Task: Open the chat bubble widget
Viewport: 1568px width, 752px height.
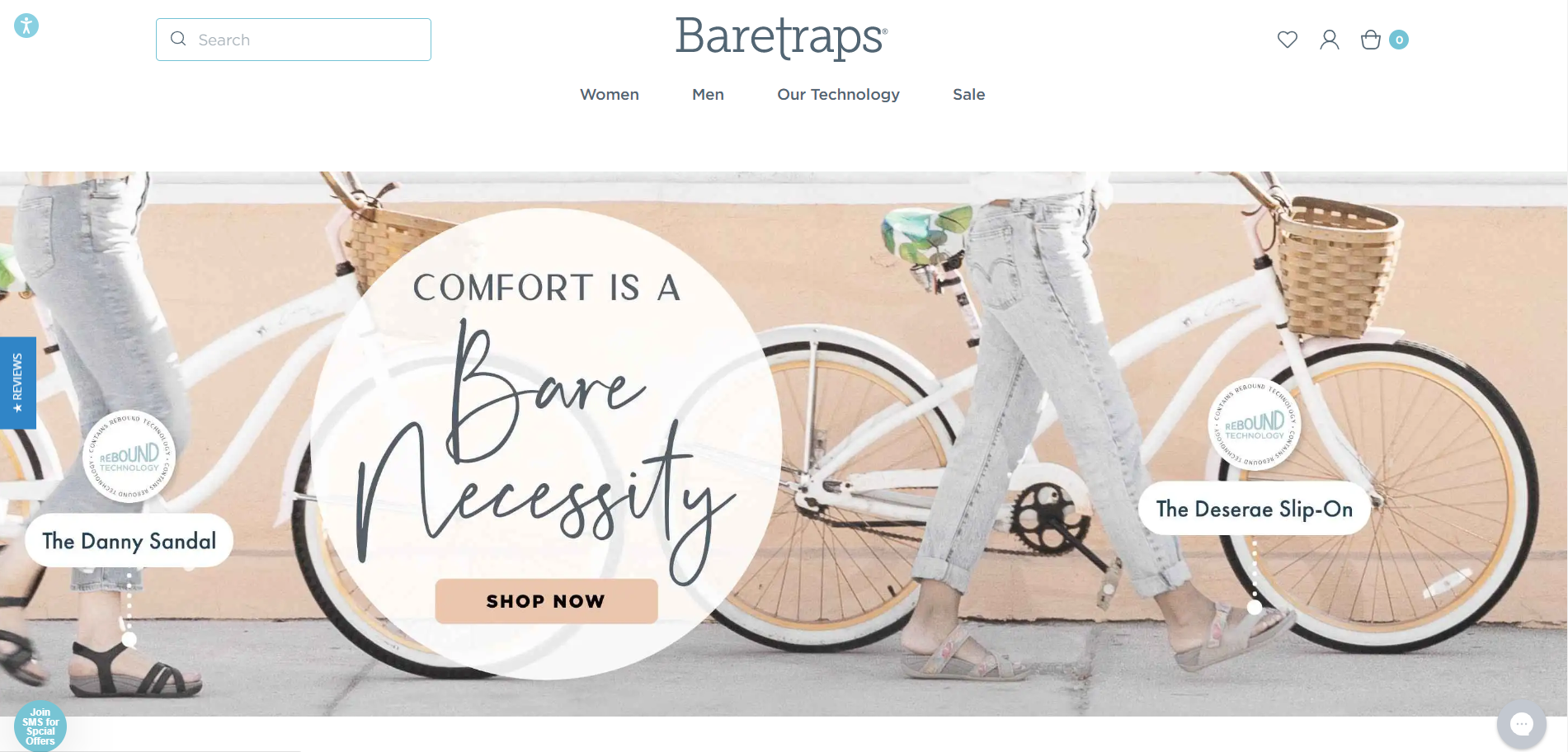Action: click(1521, 724)
